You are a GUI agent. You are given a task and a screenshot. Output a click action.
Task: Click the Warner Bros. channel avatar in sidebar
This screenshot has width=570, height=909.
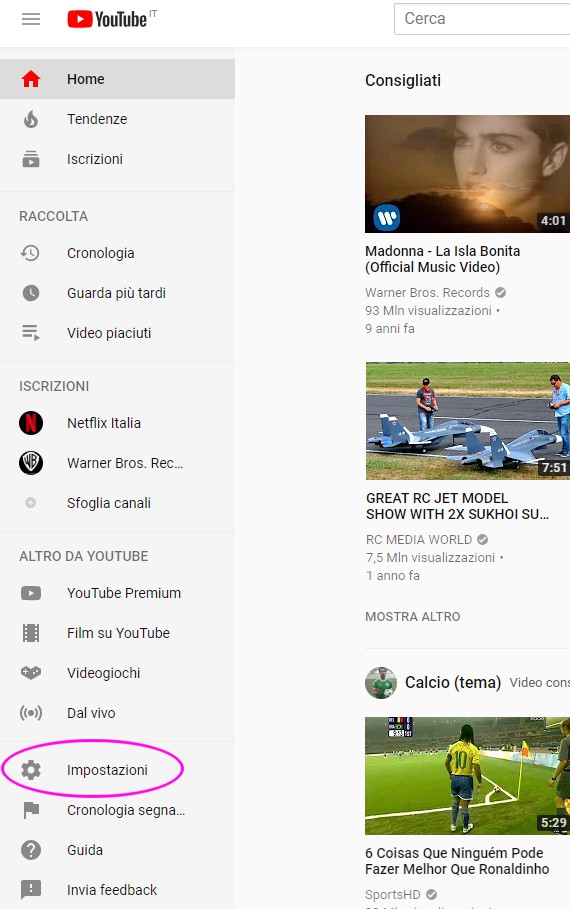tap(31, 463)
